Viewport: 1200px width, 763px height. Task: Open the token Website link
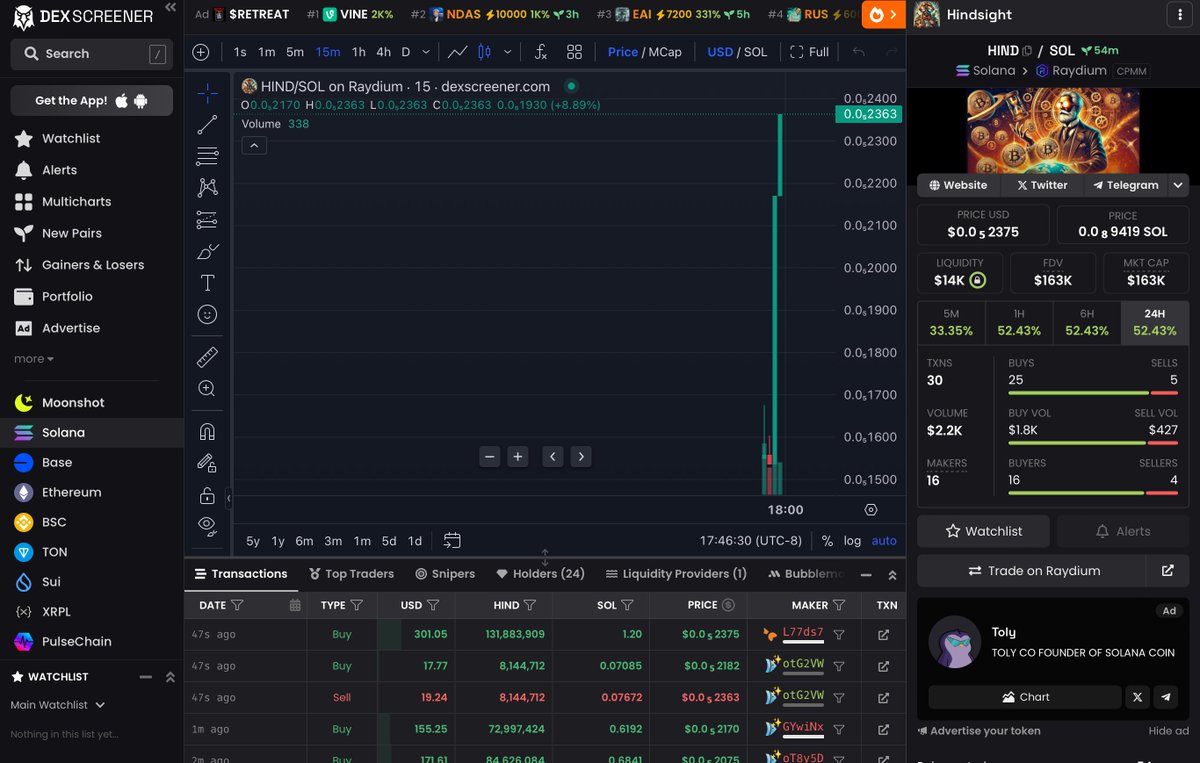[957, 185]
